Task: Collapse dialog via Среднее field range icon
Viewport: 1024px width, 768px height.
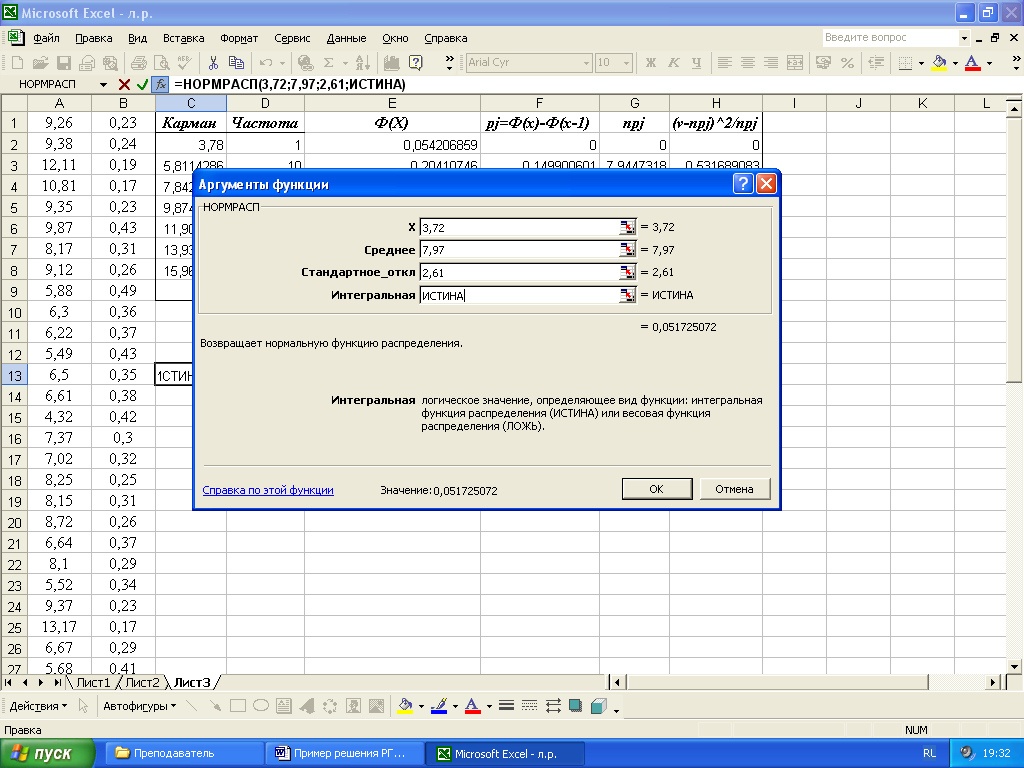Action: [627, 249]
